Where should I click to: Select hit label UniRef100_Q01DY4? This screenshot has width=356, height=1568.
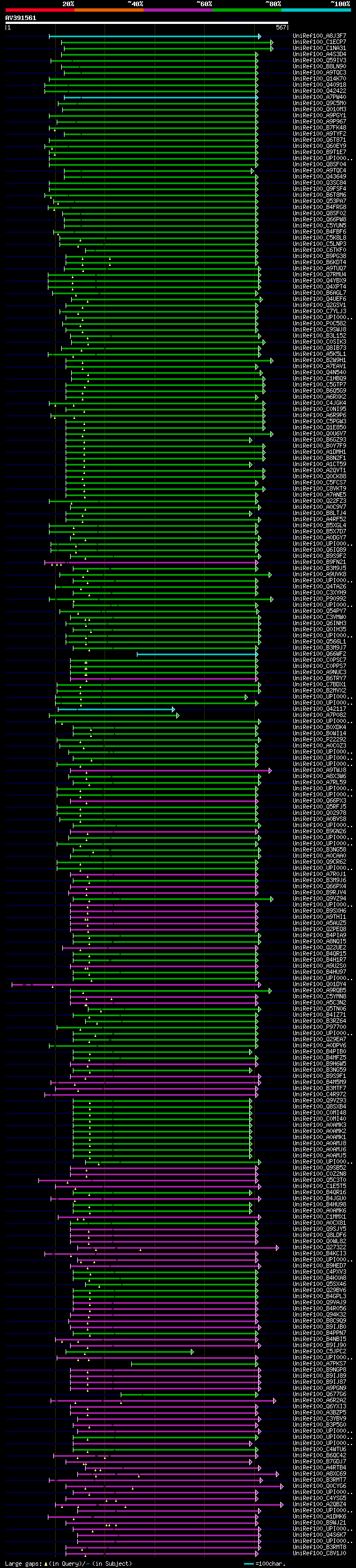(x=319, y=985)
